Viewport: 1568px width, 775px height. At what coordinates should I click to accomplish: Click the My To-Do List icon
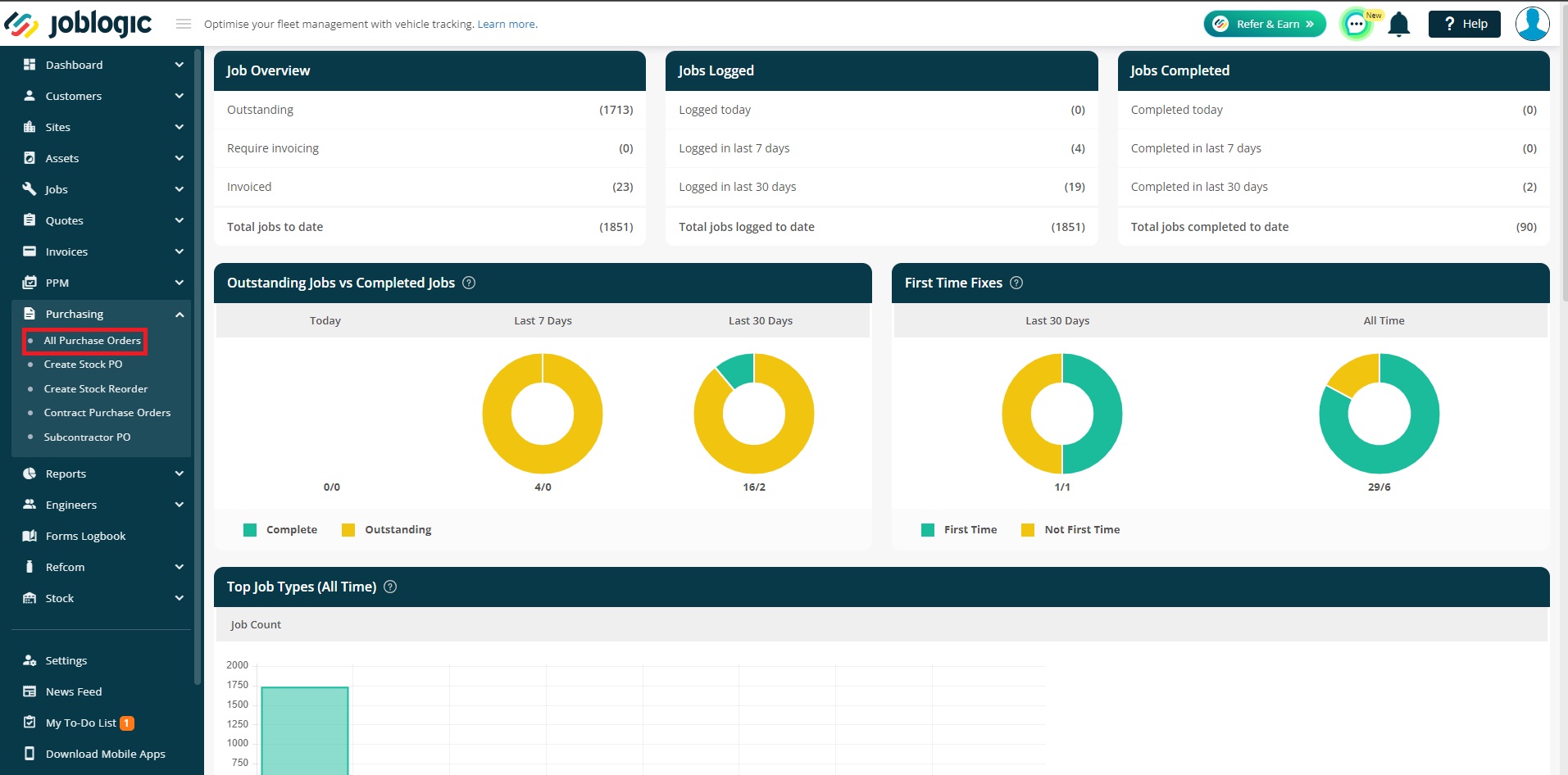30,723
